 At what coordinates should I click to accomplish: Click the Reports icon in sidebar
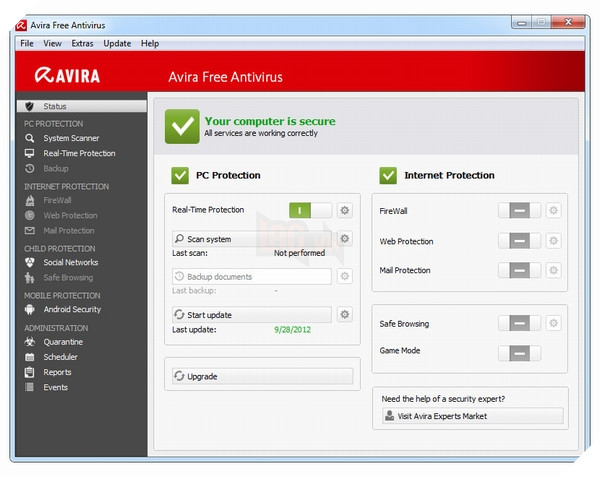(30, 372)
